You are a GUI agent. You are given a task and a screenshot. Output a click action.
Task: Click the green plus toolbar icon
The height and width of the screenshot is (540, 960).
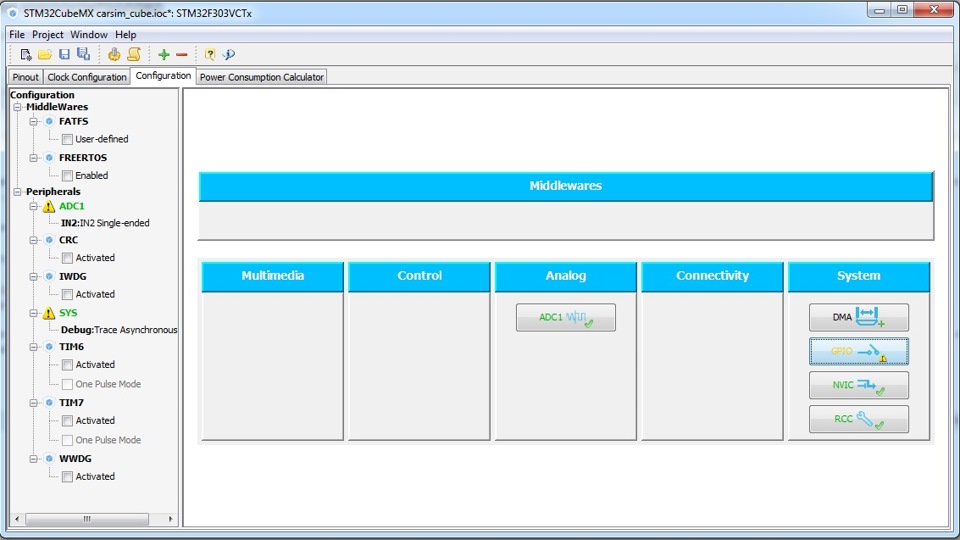point(163,54)
